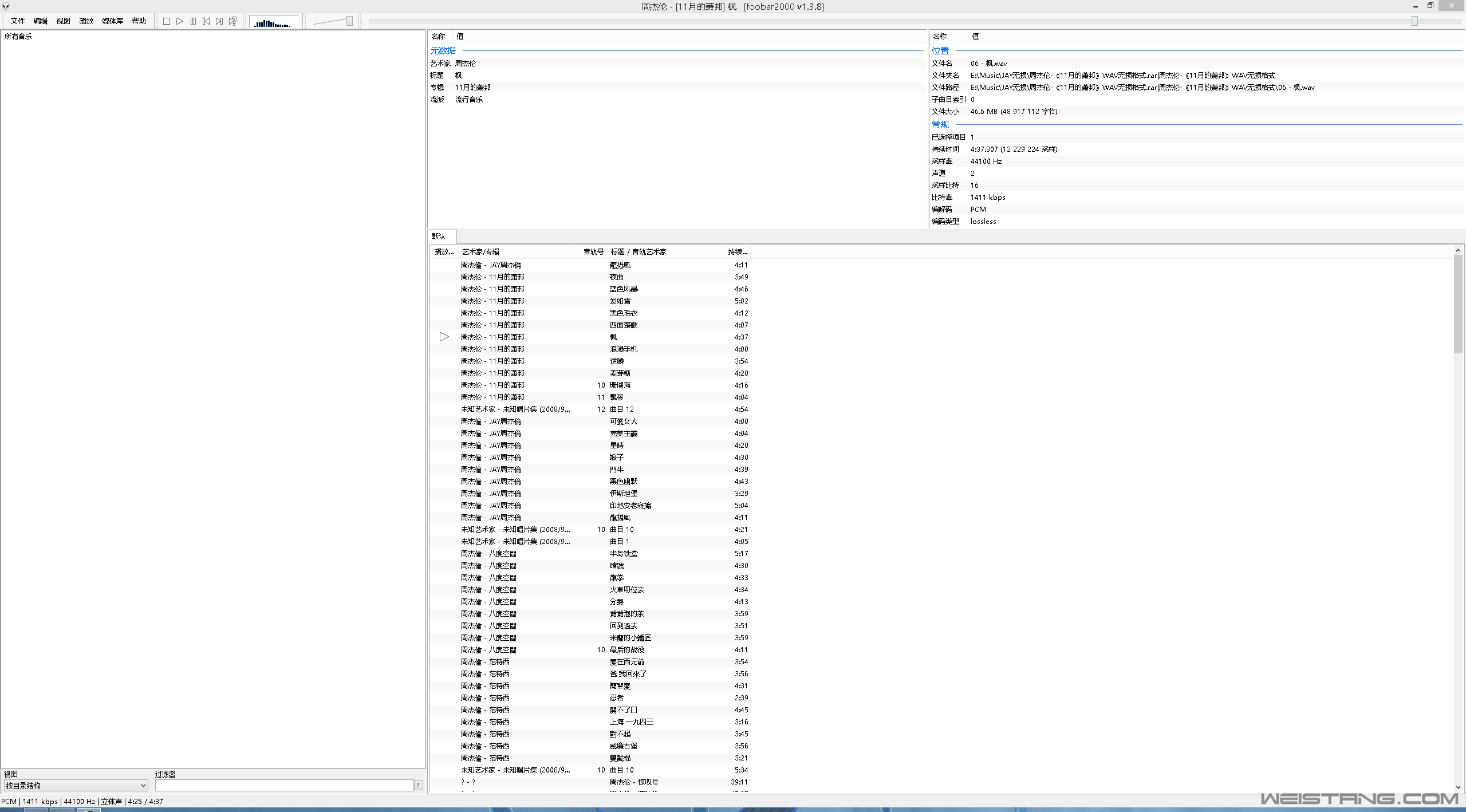Pause playback using the Pause icon
1466x812 pixels.
[193, 21]
